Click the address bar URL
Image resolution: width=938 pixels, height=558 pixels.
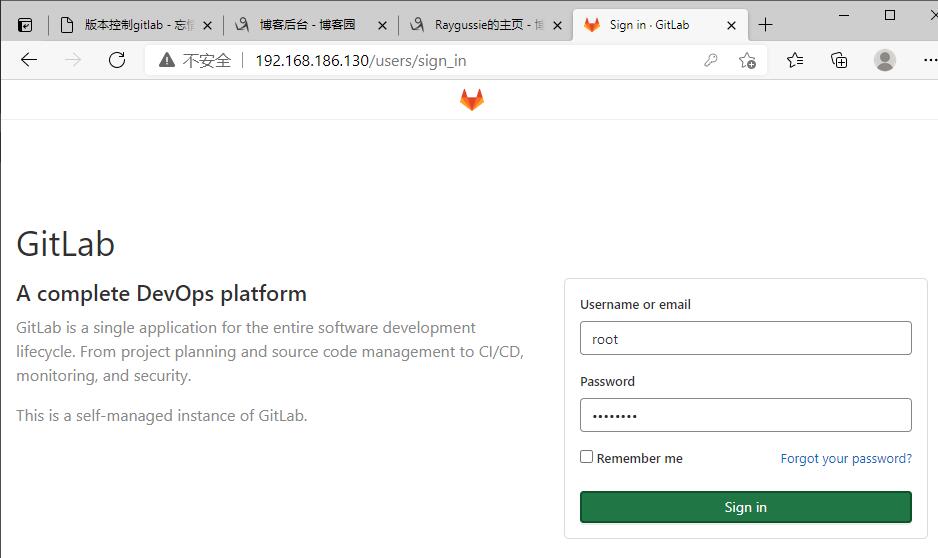pyautogui.click(x=361, y=60)
